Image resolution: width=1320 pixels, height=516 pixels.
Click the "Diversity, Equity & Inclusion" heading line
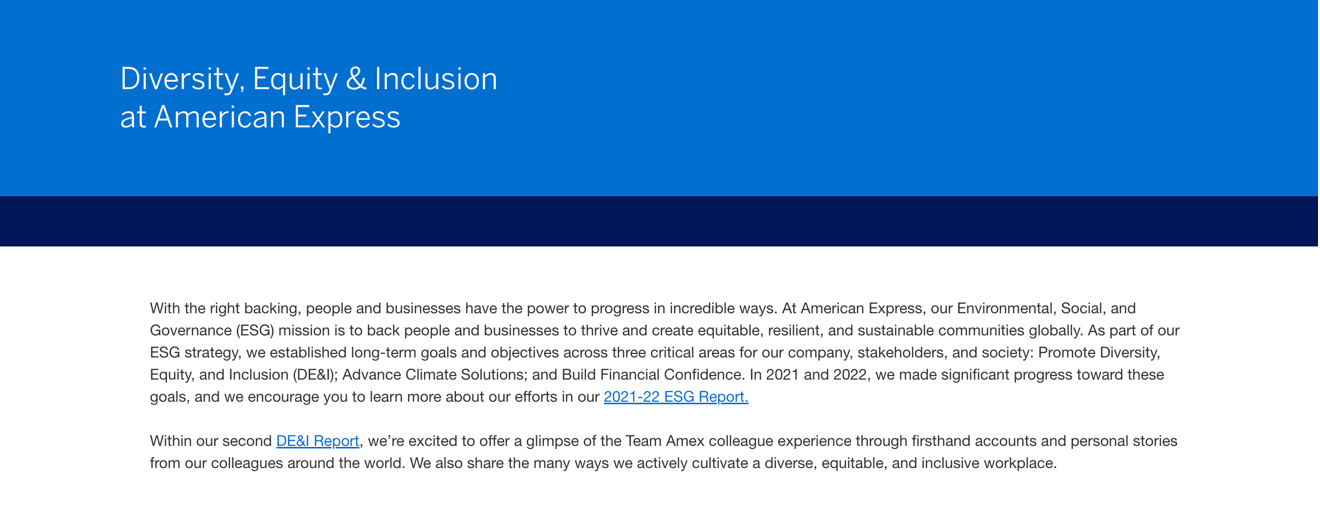(308, 79)
